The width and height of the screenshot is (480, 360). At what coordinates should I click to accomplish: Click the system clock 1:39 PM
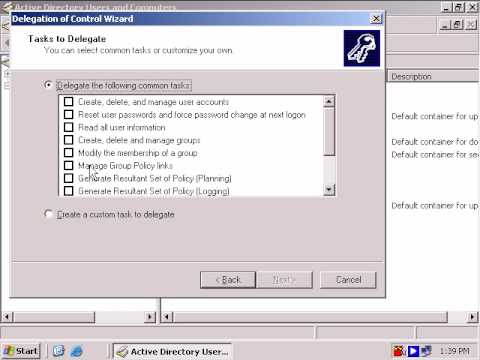[455, 351]
